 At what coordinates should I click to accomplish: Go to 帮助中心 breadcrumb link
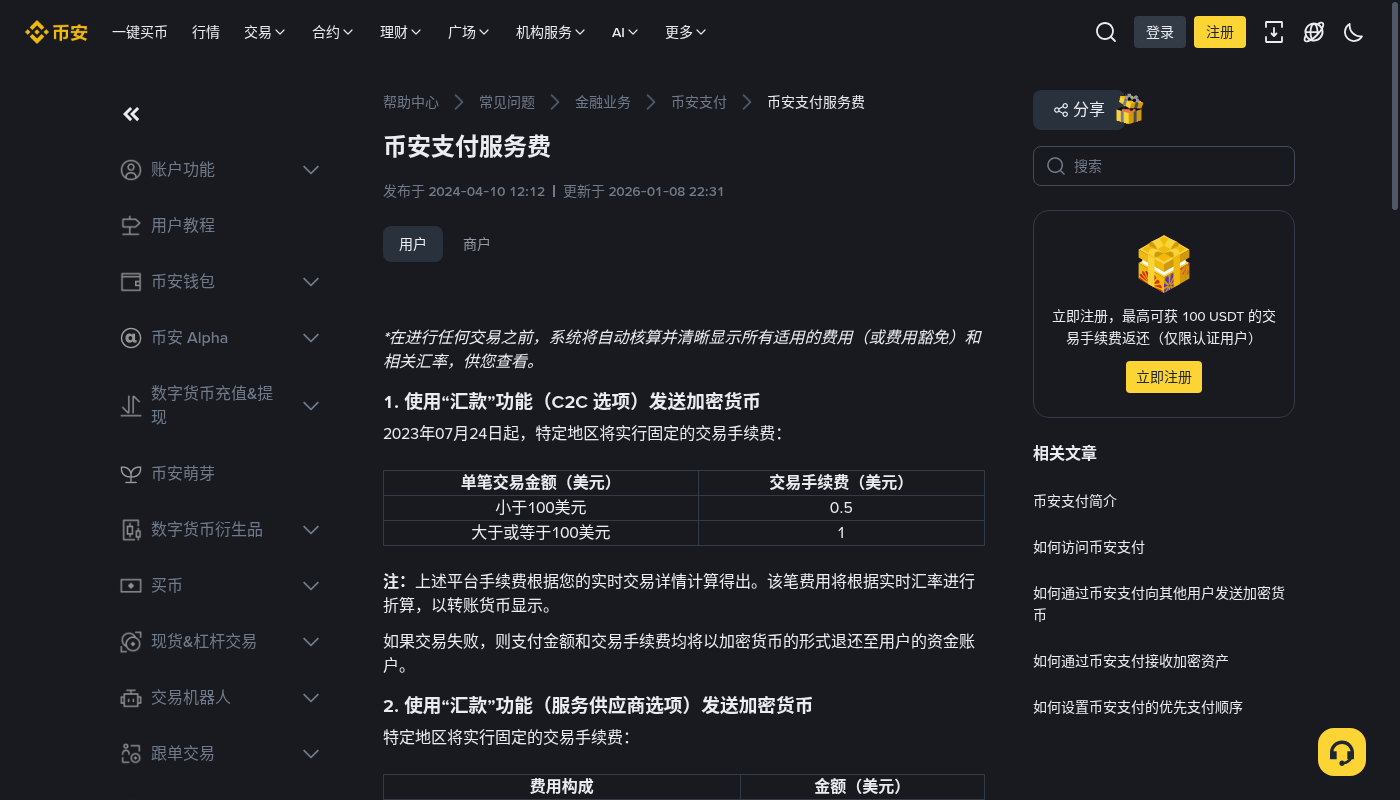point(411,102)
